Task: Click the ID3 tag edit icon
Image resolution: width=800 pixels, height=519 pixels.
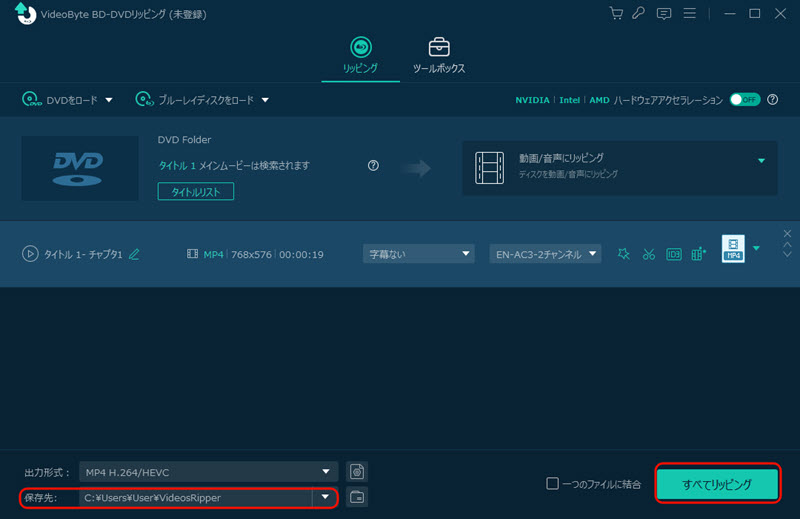Action: pos(674,254)
